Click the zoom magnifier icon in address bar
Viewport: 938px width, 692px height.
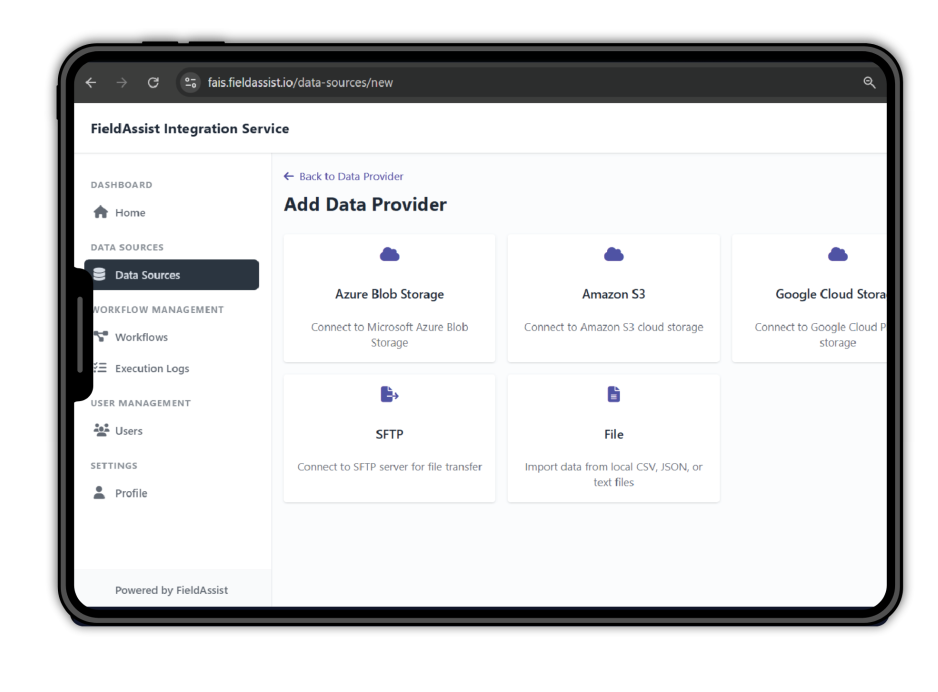[x=869, y=83]
